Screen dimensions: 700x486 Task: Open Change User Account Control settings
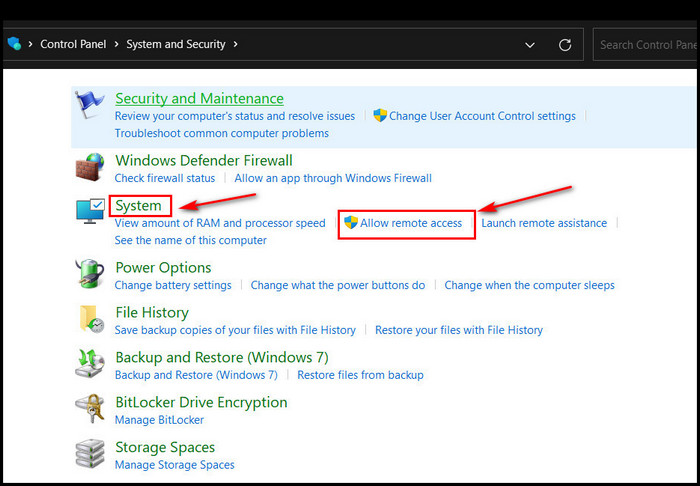click(x=483, y=116)
